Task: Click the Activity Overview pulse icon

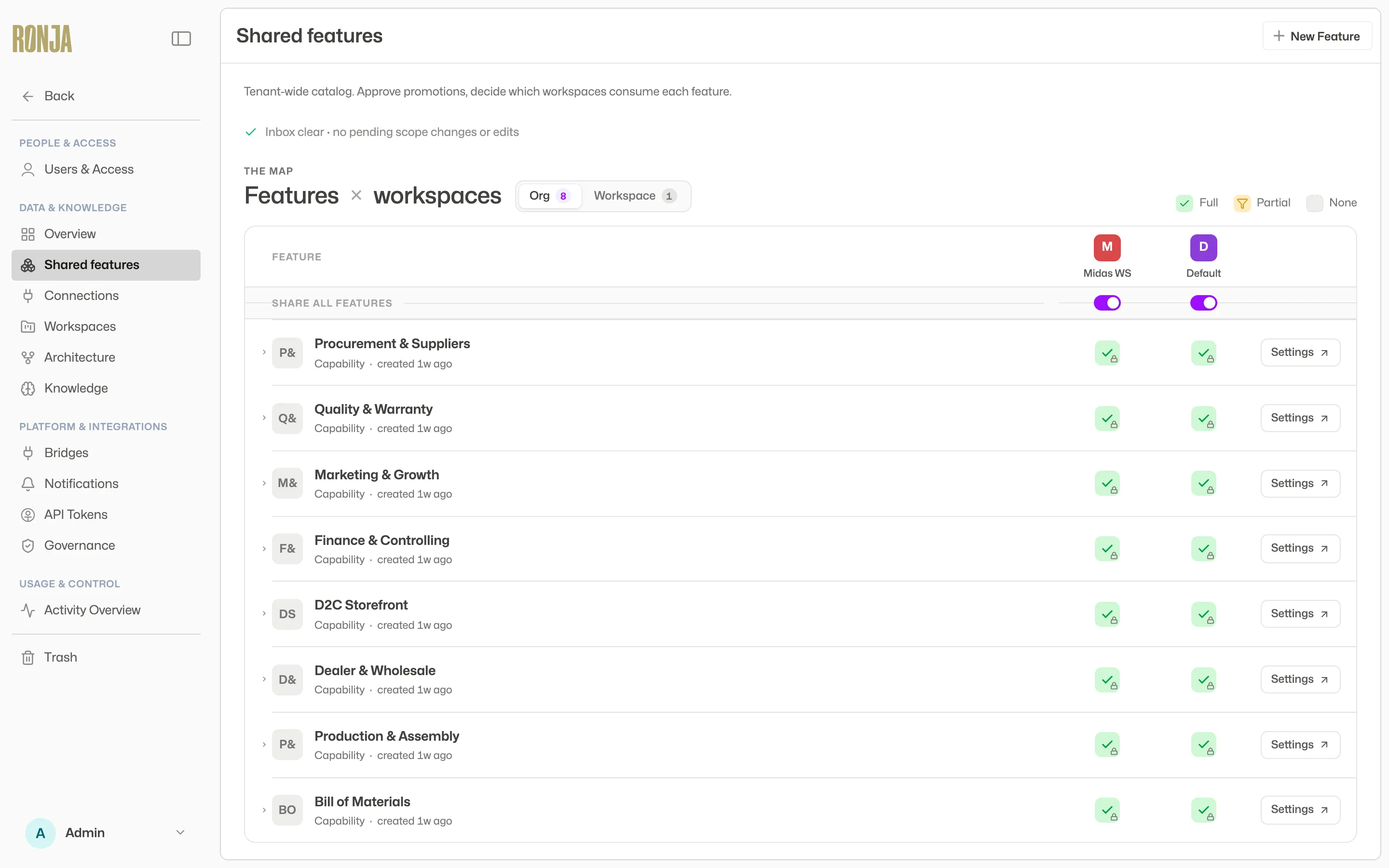Action: point(27,610)
